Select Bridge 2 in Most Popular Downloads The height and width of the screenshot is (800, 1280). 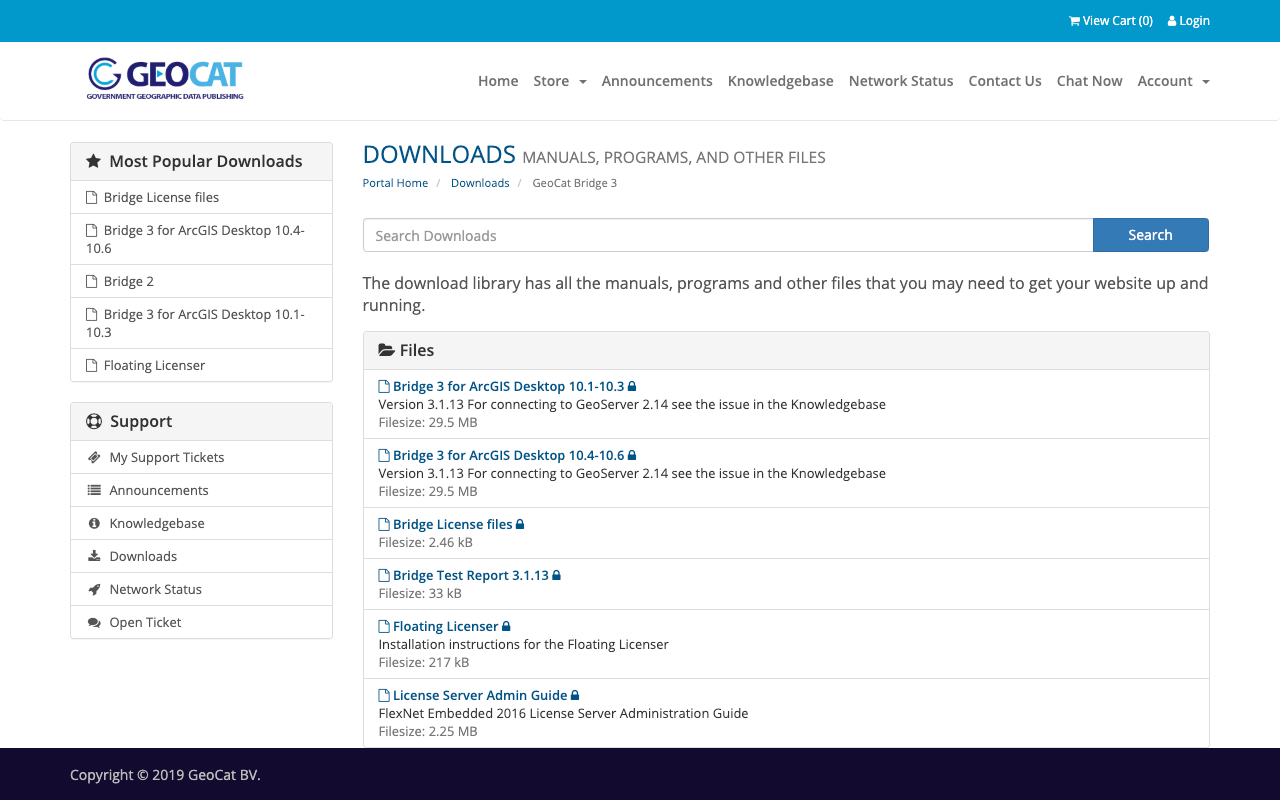pos(201,282)
